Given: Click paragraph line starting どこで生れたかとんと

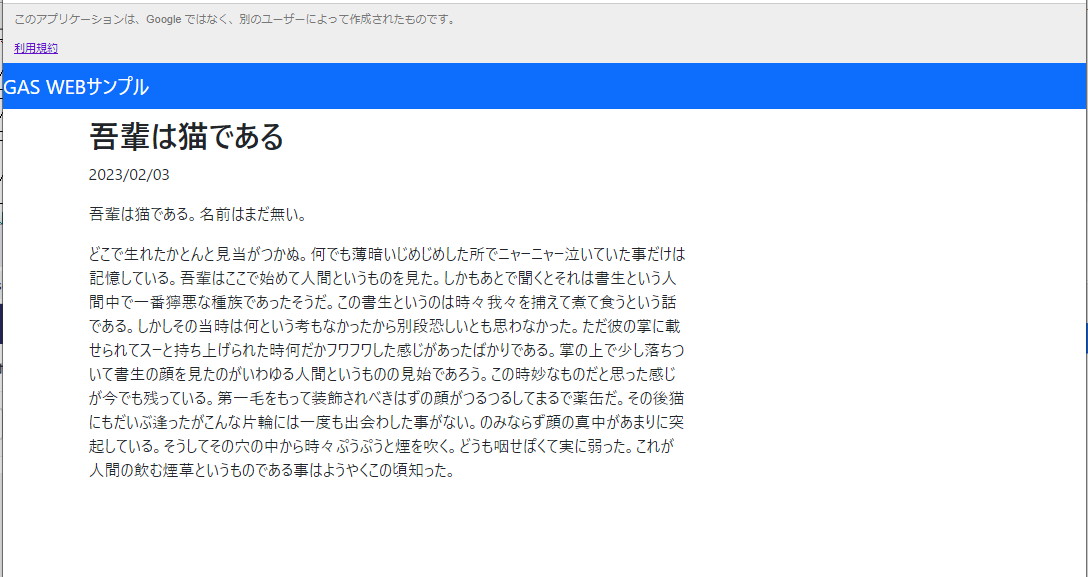Looking at the screenshot, I should (387, 253).
